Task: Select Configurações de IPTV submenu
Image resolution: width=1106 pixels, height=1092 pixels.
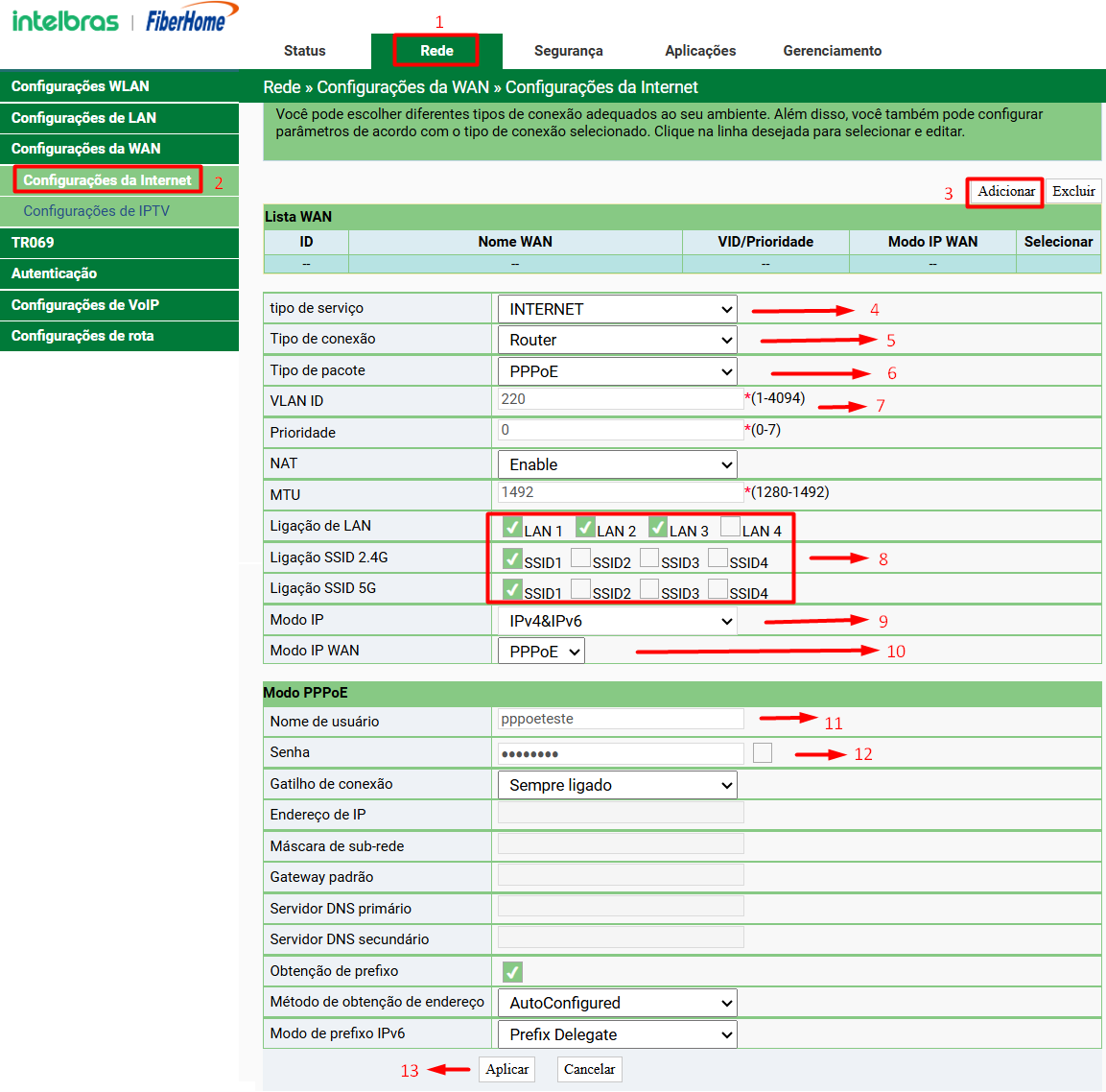Action: pyautogui.click(x=97, y=211)
